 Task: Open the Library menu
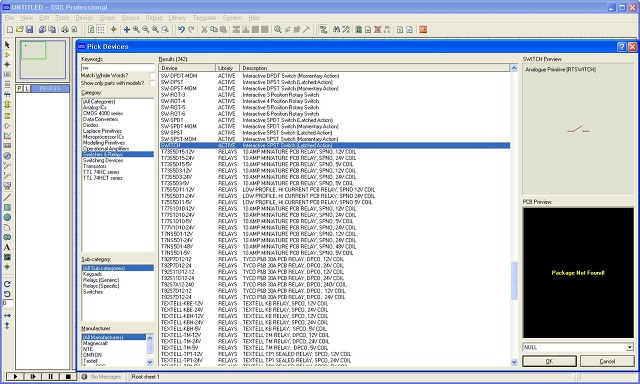click(x=177, y=18)
